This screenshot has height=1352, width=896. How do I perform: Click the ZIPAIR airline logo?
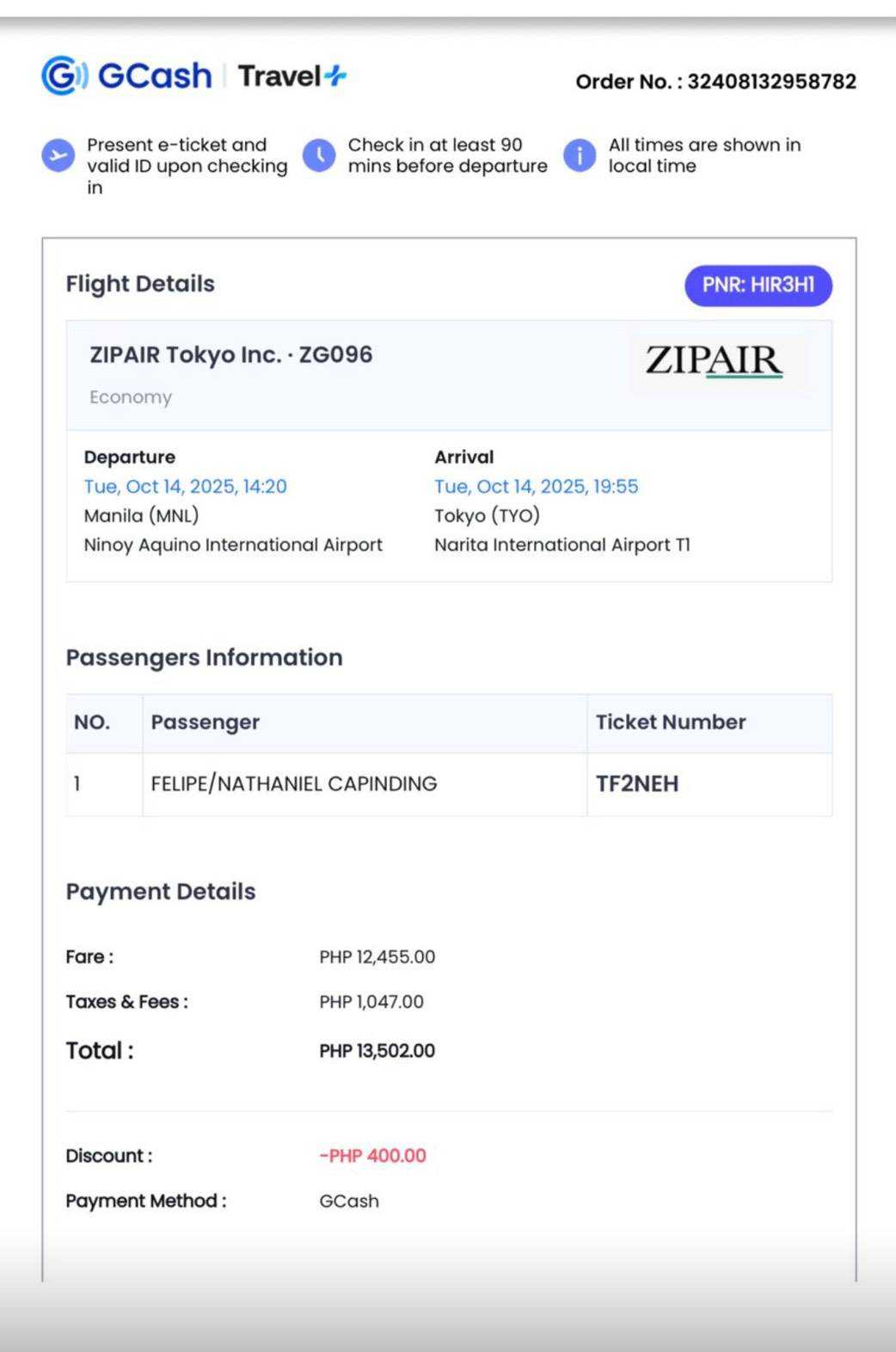point(714,361)
